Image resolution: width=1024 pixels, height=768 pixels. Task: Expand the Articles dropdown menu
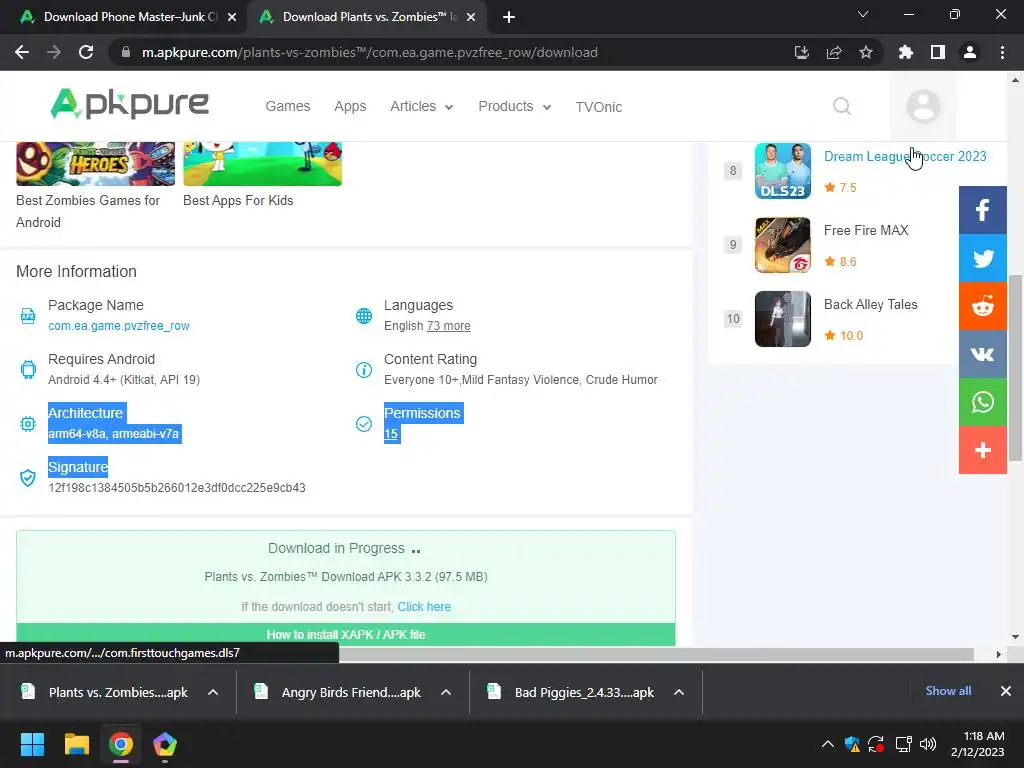(421, 106)
